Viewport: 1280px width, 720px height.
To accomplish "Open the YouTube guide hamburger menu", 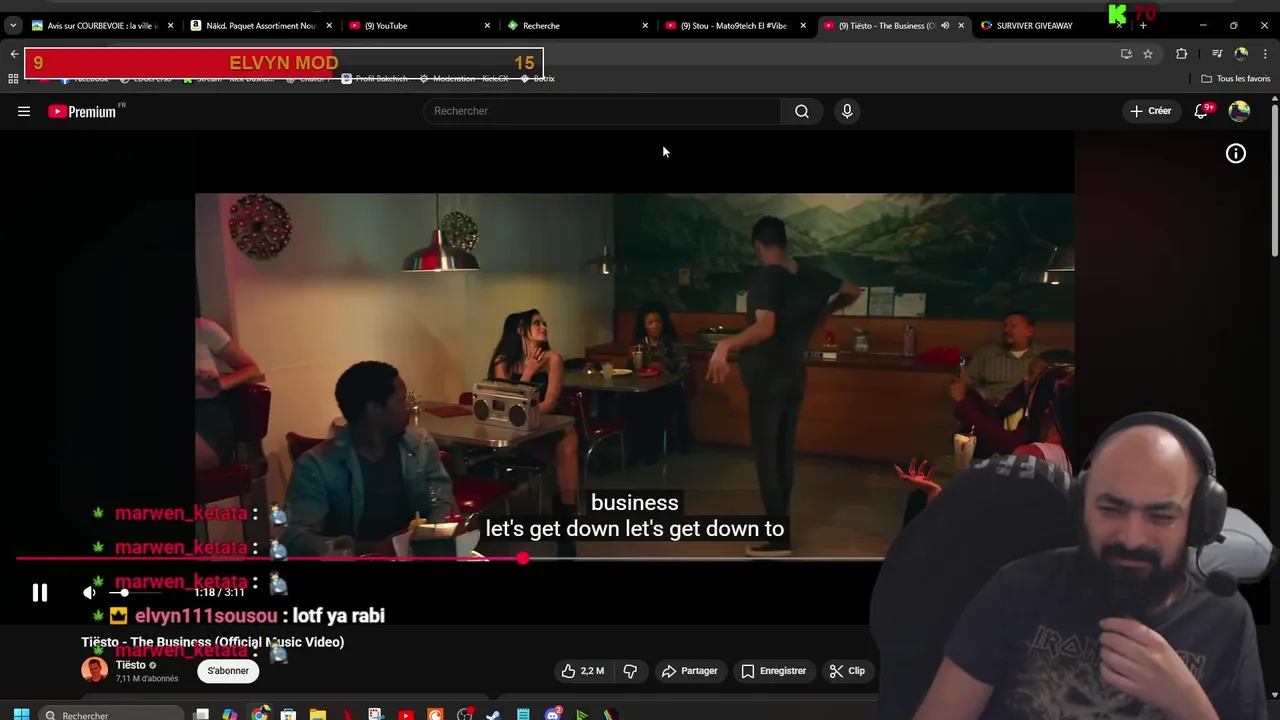I will [24, 111].
